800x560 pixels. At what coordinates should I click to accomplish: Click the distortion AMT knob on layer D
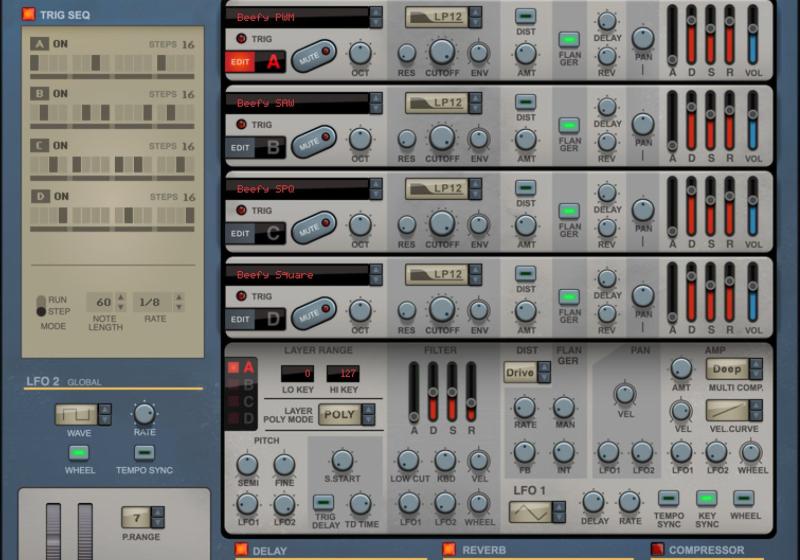526,311
